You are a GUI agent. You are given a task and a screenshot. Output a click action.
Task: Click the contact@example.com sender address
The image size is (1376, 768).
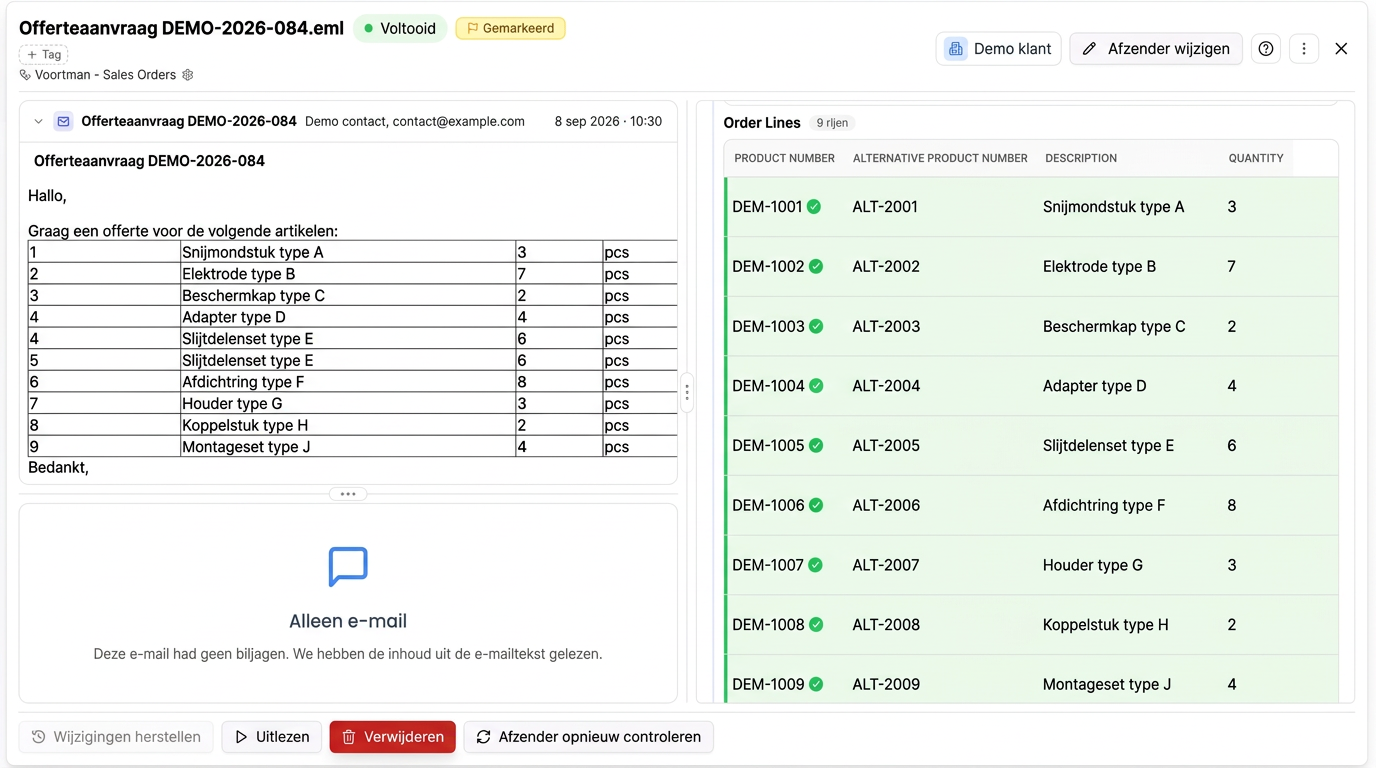(458, 121)
